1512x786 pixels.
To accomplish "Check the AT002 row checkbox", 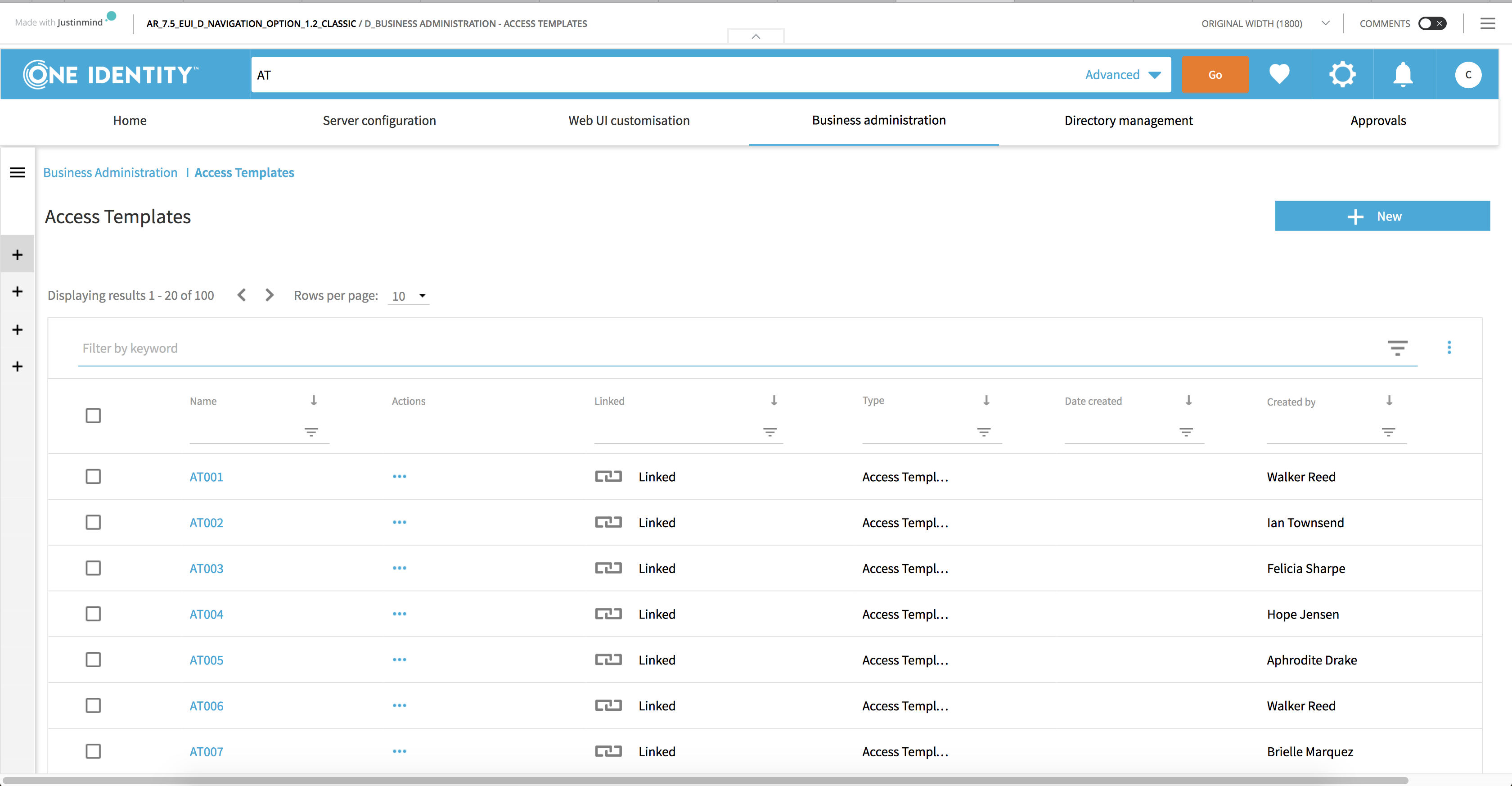I will coord(93,522).
